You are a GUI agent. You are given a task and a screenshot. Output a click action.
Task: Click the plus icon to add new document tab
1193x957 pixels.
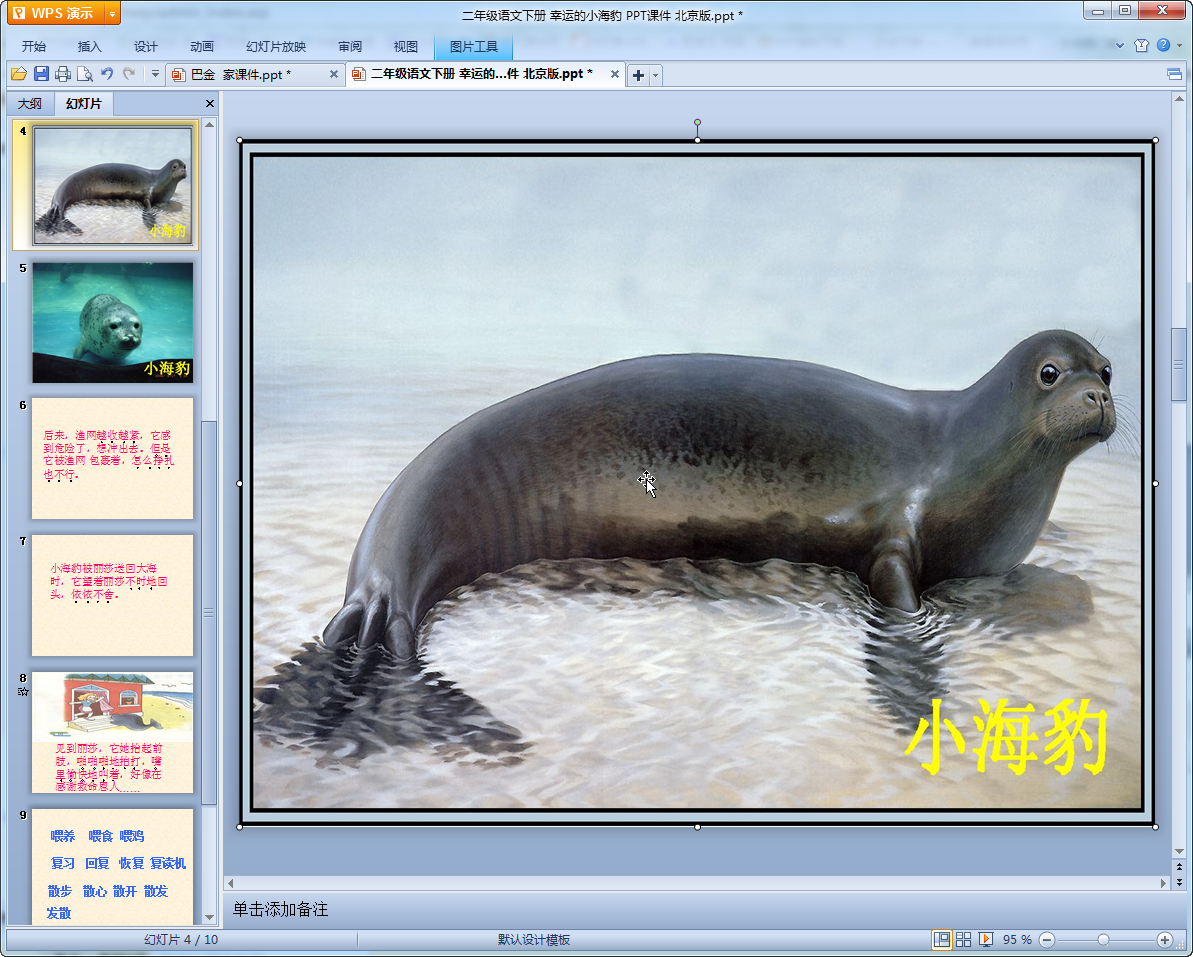click(x=638, y=75)
